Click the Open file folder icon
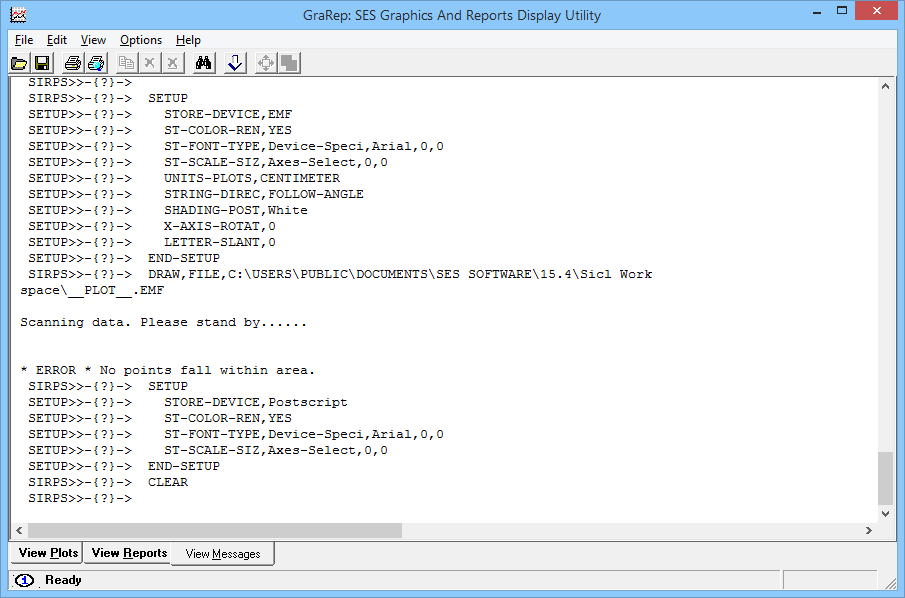 19,63
